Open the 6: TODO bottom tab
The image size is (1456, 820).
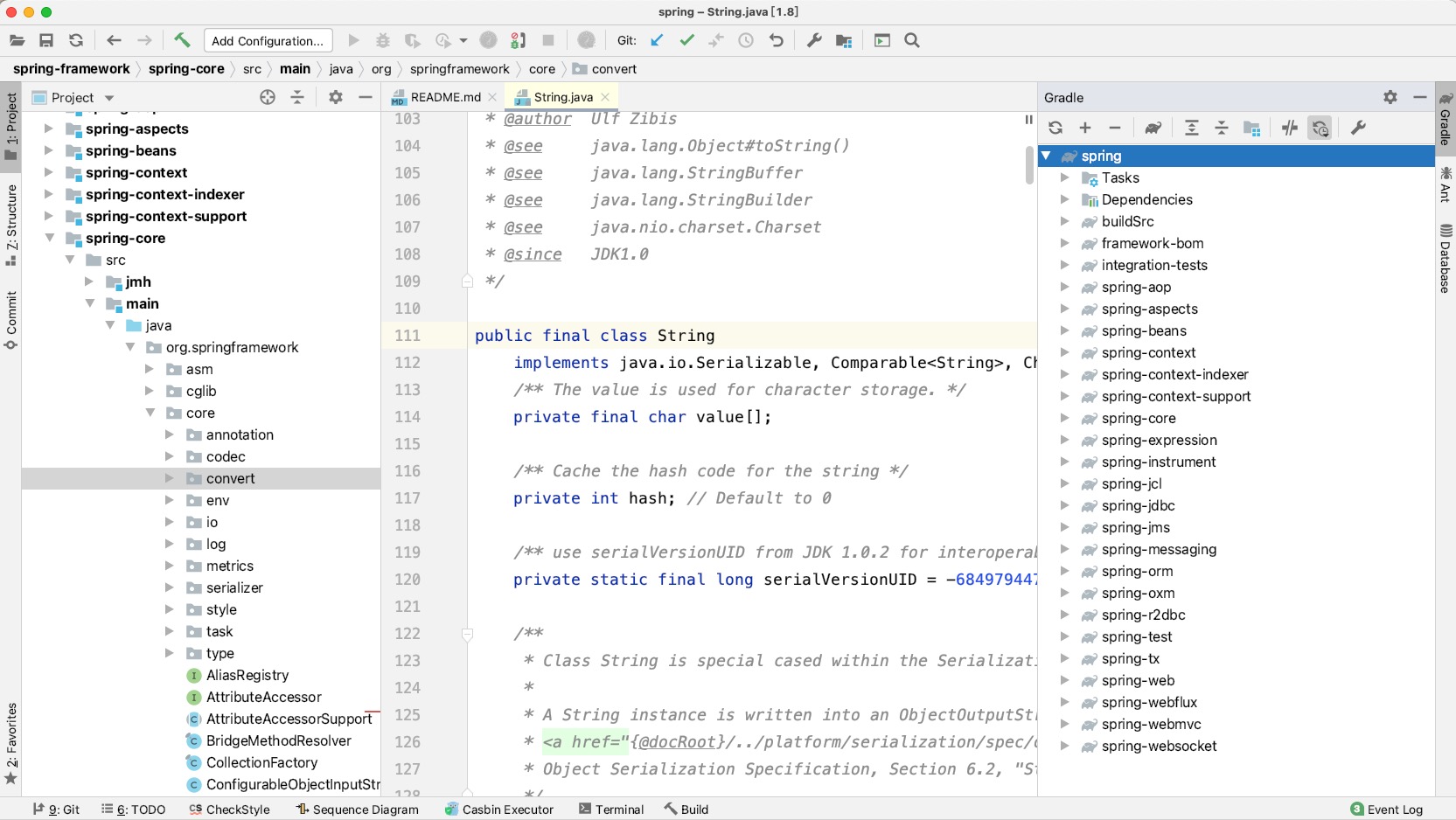coord(134,810)
